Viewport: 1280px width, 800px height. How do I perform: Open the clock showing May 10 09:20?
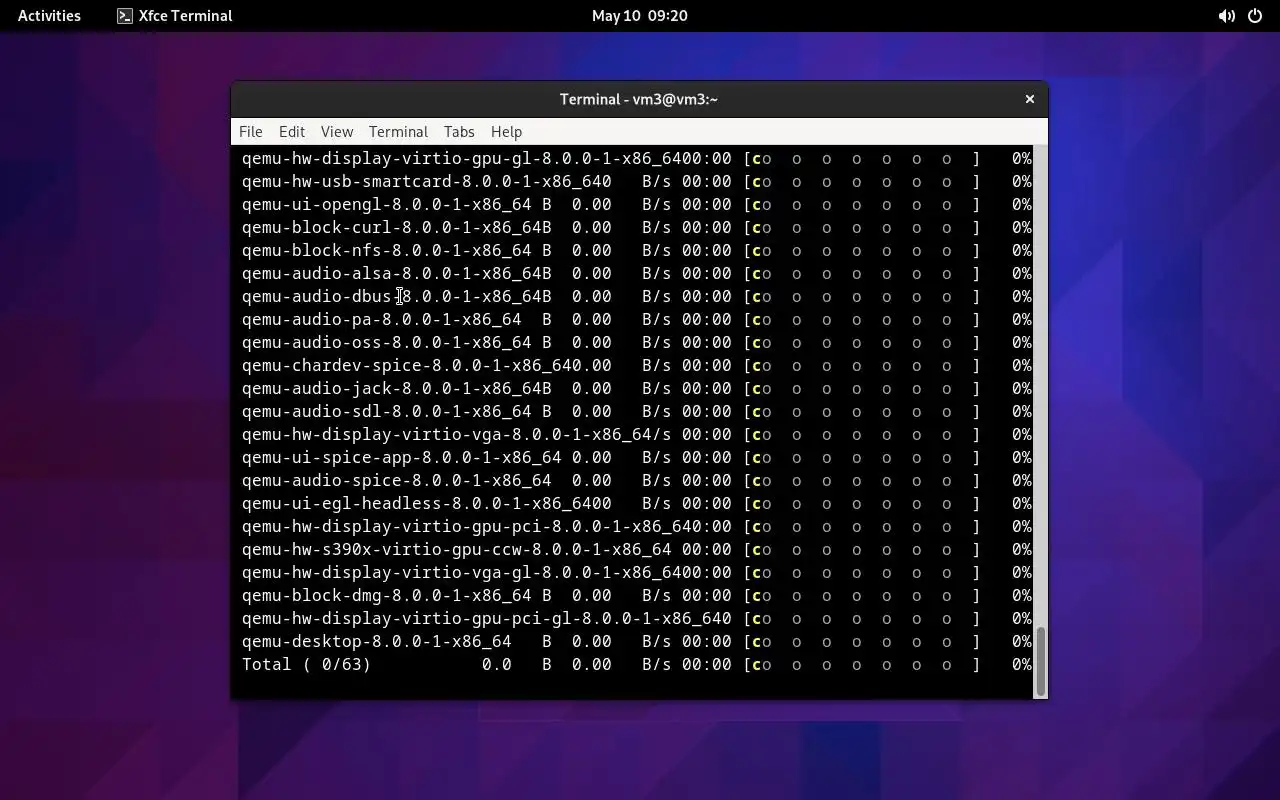pyautogui.click(x=639, y=16)
